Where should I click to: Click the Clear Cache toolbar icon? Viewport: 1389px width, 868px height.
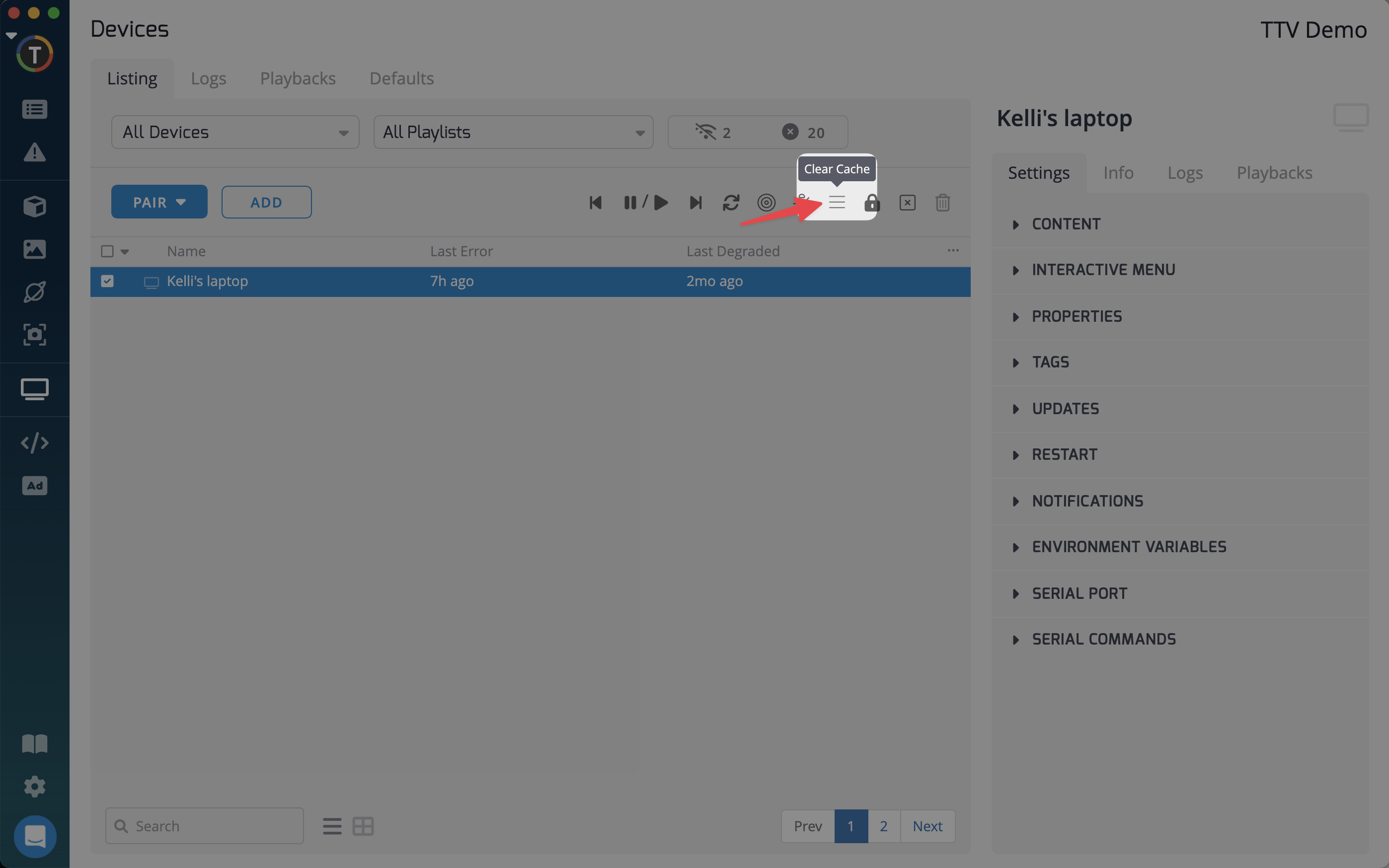(x=837, y=203)
